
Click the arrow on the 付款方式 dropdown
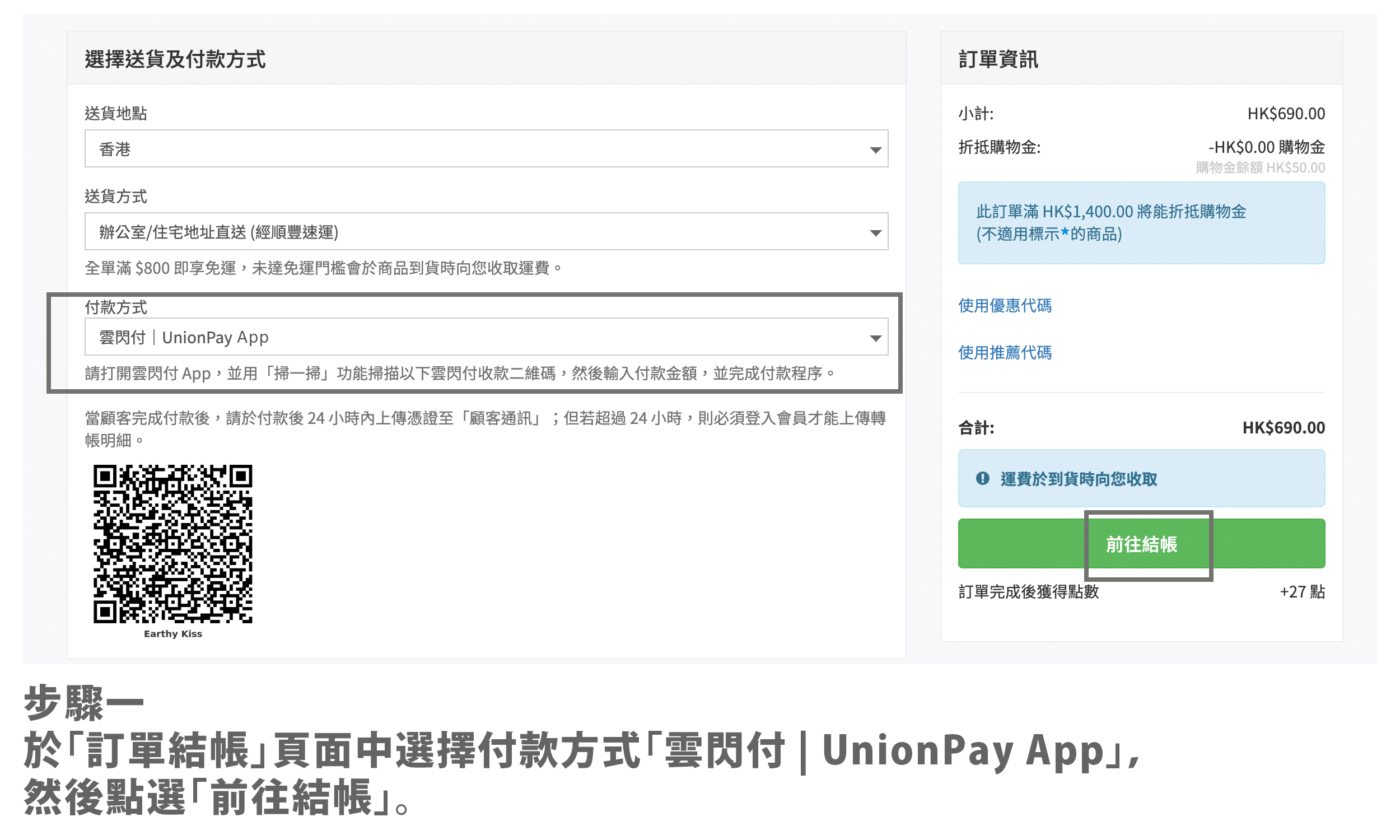[875, 338]
